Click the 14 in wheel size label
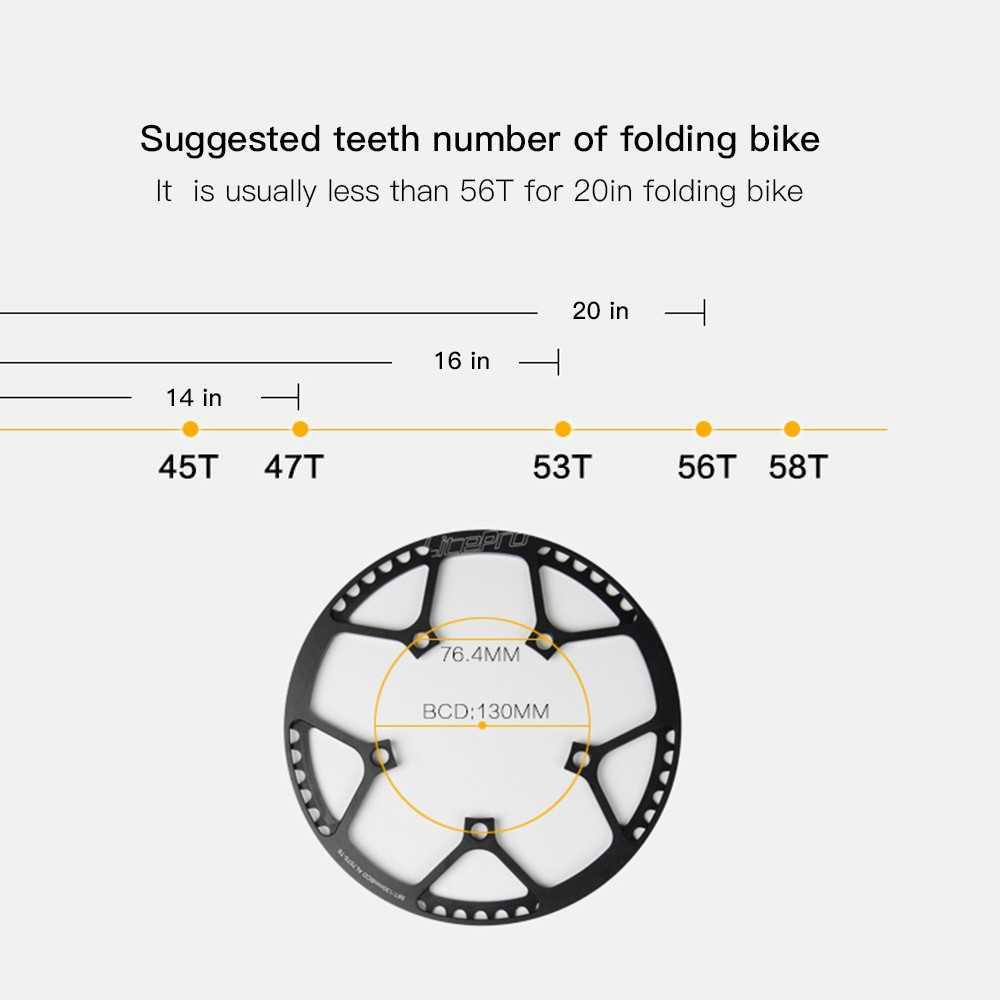 (194, 398)
